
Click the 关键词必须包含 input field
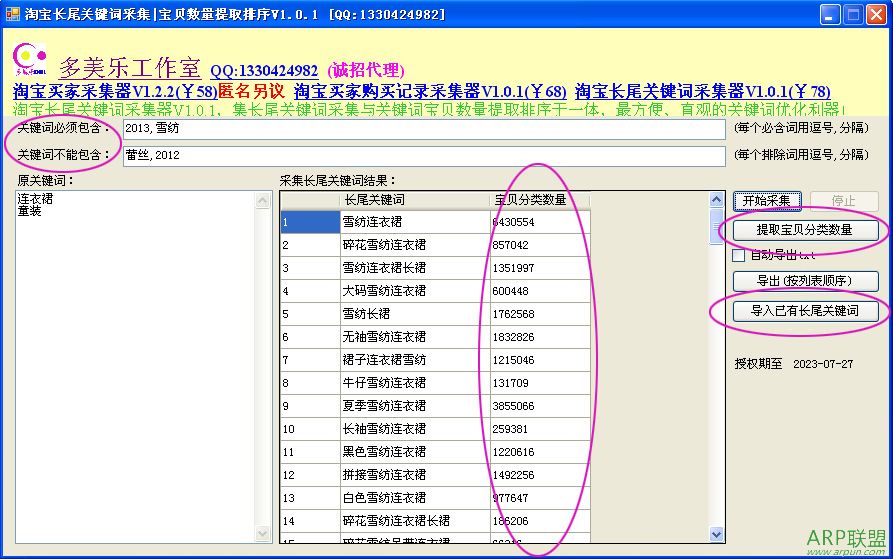click(x=423, y=129)
